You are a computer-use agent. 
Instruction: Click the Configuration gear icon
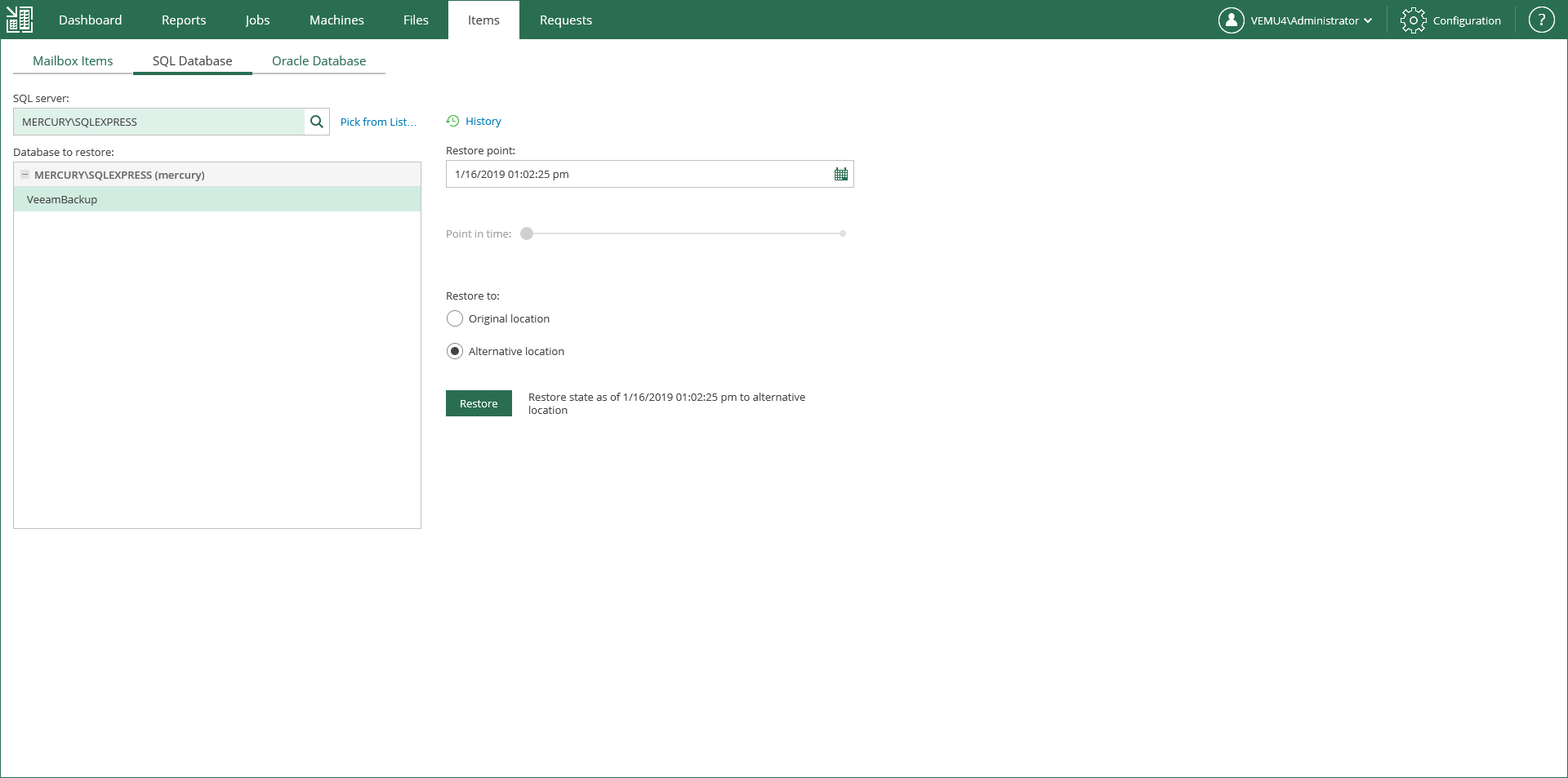pyautogui.click(x=1413, y=20)
